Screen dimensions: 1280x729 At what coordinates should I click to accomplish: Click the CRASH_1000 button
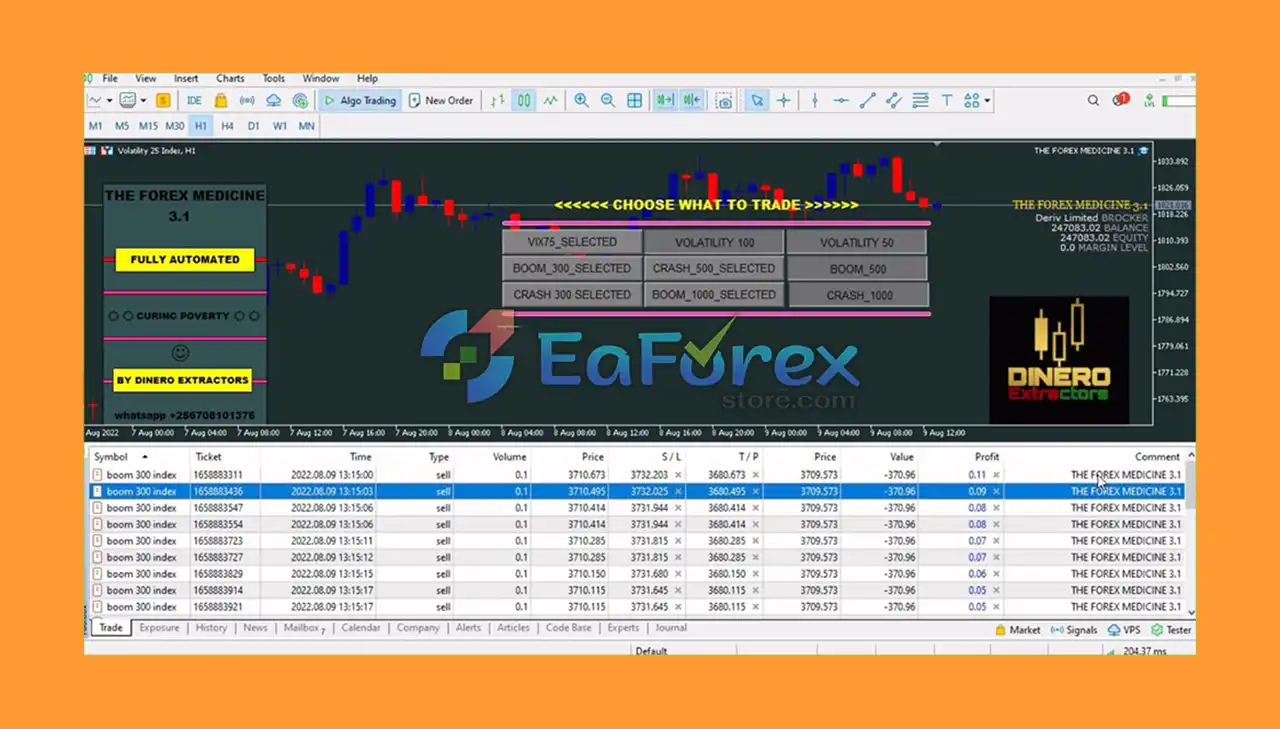859,295
